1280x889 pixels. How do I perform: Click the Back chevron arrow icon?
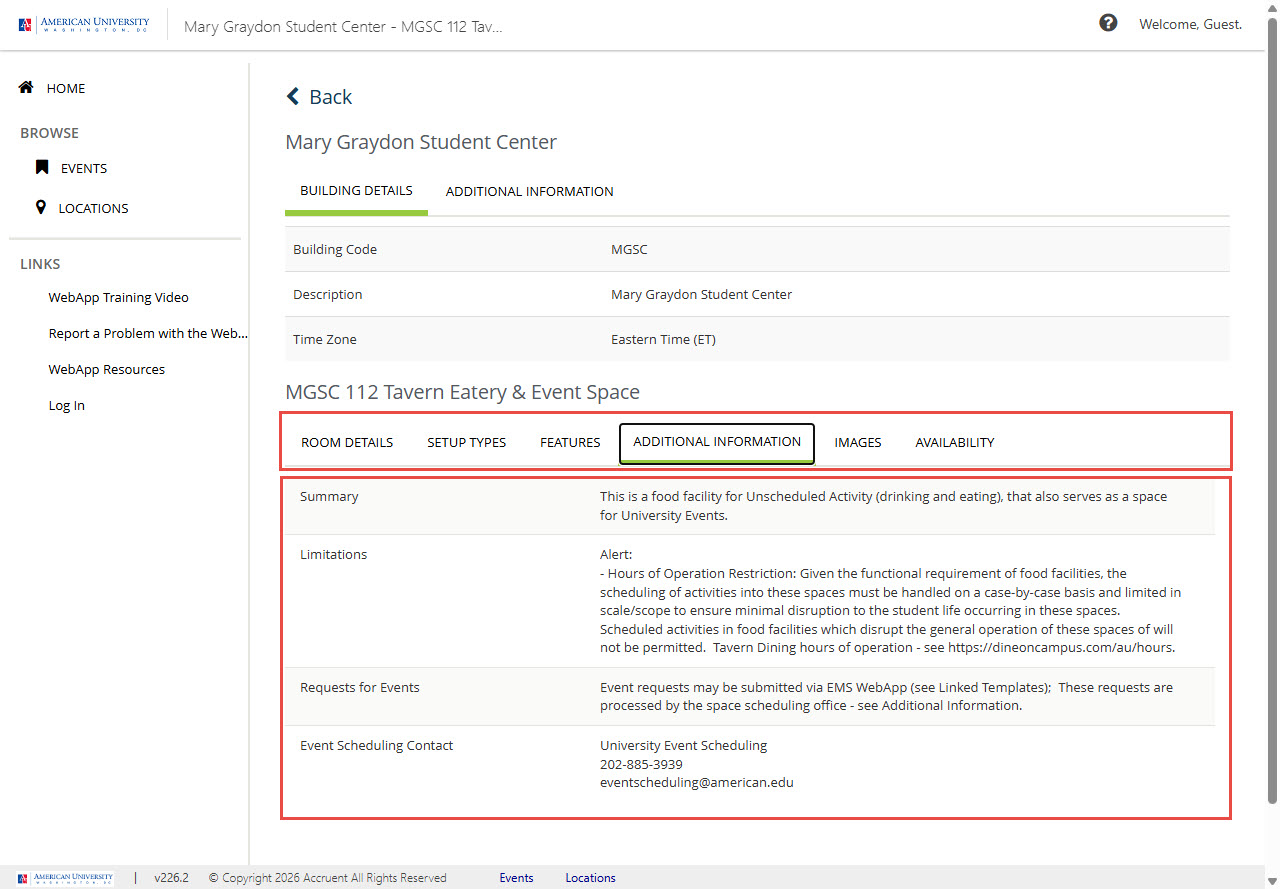point(293,96)
